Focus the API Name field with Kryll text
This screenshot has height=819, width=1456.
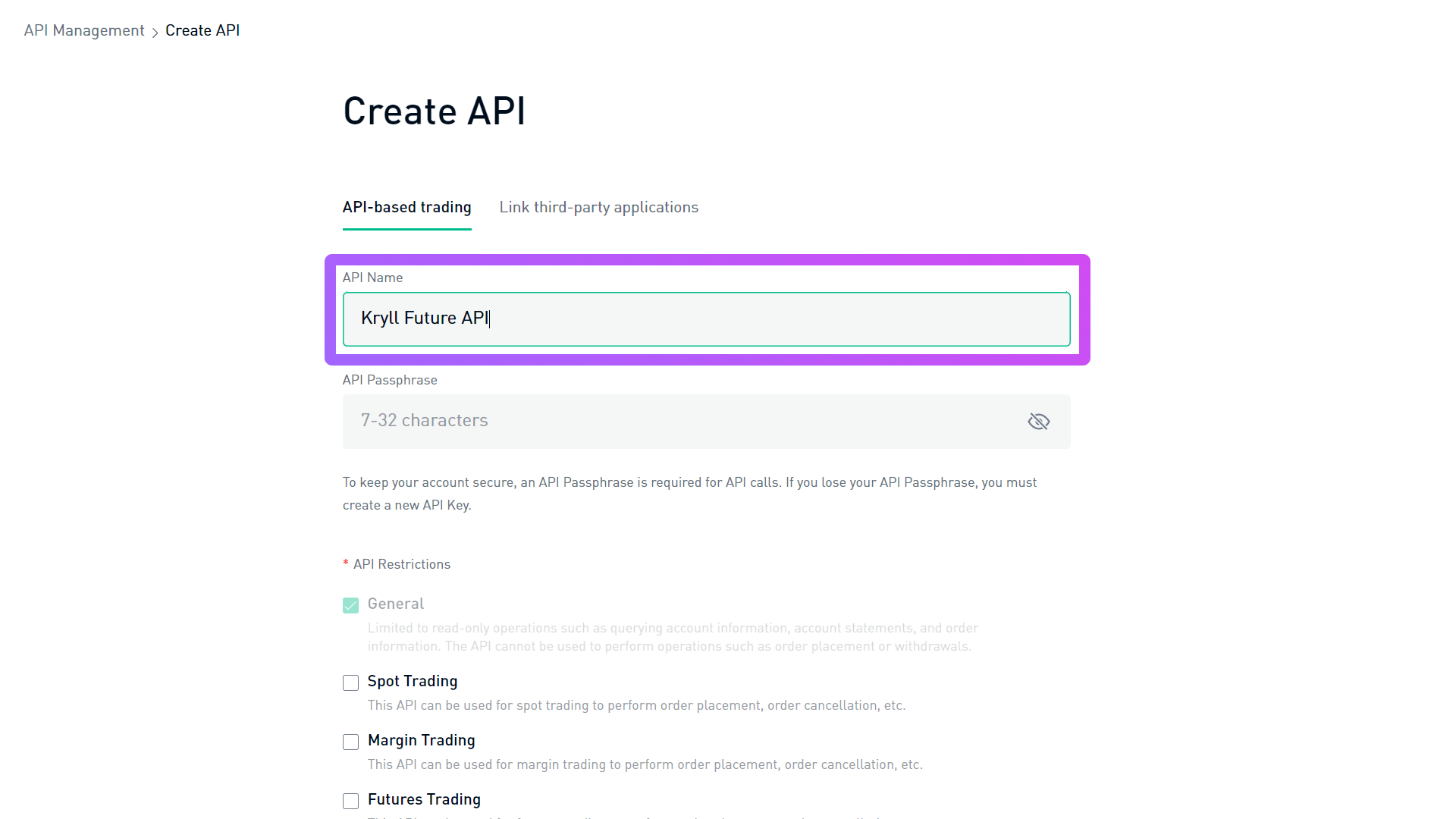point(706,318)
